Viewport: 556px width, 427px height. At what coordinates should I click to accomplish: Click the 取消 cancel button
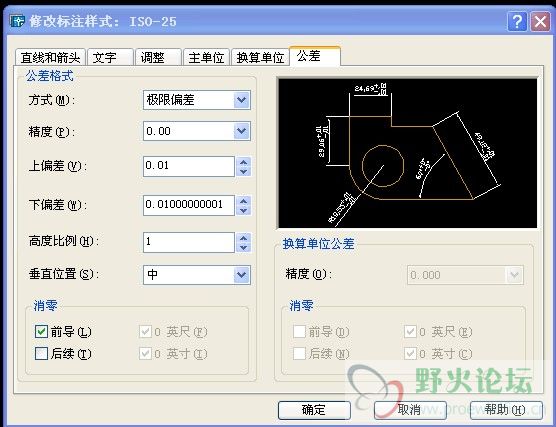point(410,410)
